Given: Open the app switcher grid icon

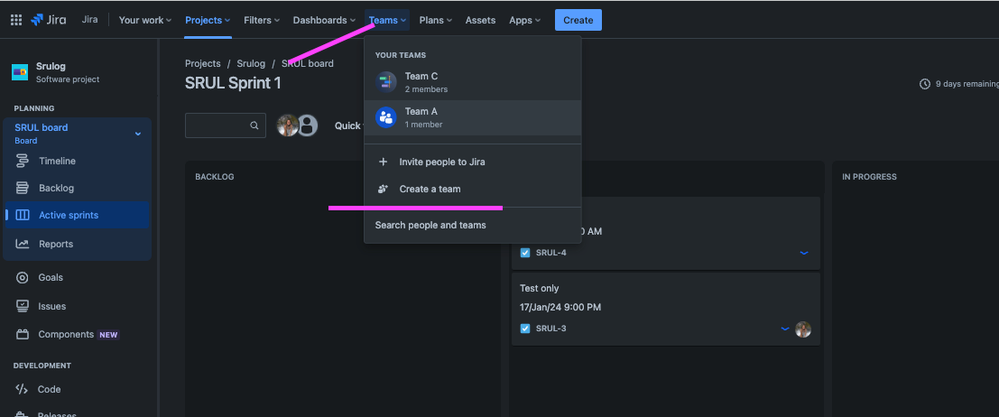Looking at the screenshot, I should (16, 20).
